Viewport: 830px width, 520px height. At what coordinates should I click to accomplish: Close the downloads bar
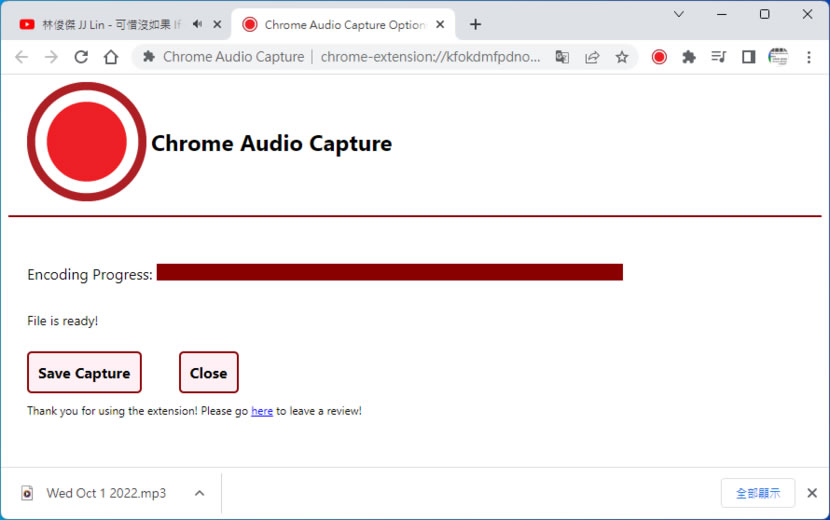[812, 493]
